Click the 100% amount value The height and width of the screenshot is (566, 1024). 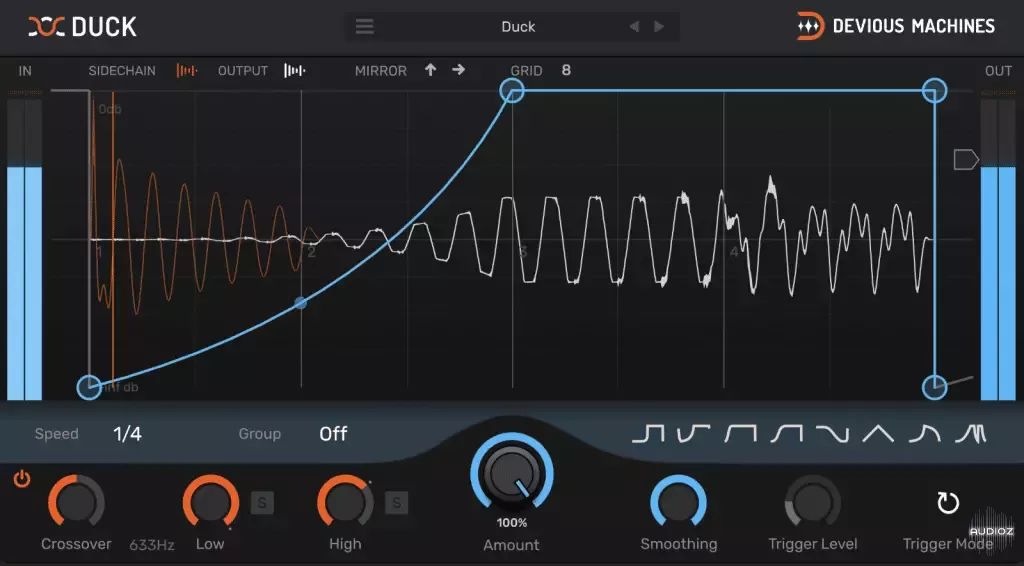pyautogui.click(x=512, y=523)
